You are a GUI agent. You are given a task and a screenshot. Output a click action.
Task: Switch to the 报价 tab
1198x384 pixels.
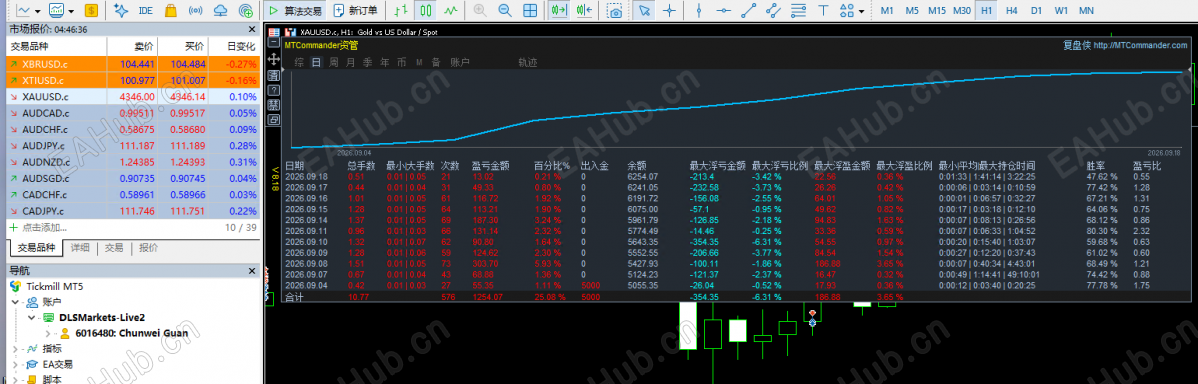click(147, 247)
